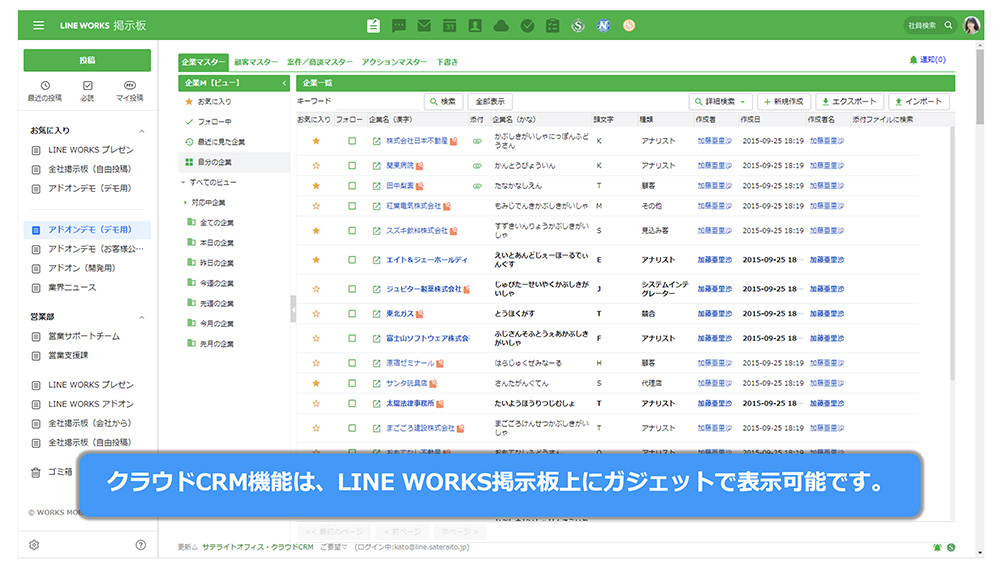Check follow box for 株式会社日本不動産
Viewport: 1000px width, 565px height.
coord(352,141)
